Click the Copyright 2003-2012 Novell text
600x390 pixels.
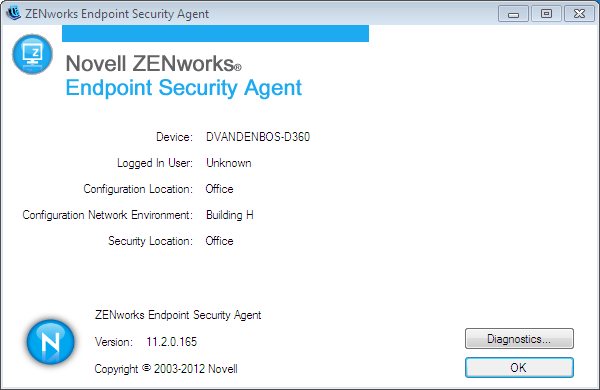(166, 369)
